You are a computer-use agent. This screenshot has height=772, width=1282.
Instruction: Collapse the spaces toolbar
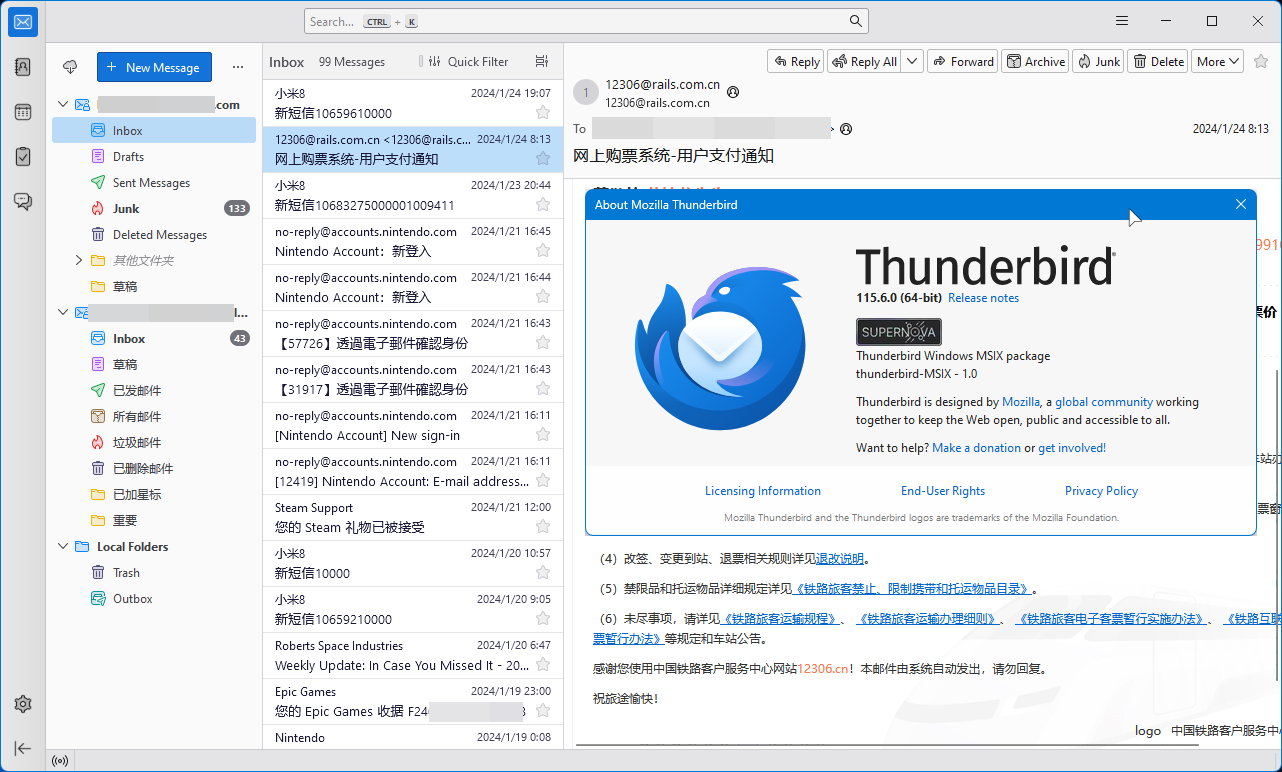click(23, 748)
